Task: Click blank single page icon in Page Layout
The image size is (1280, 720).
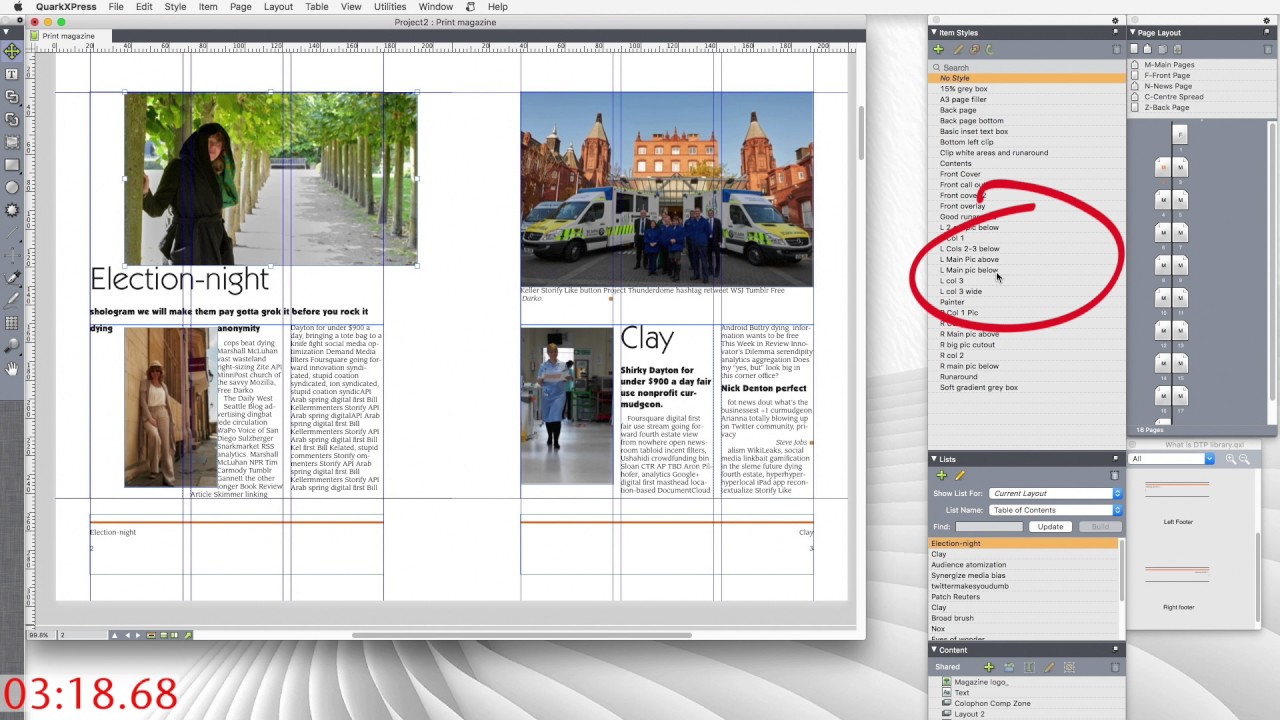Action: (x=1134, y=49)
